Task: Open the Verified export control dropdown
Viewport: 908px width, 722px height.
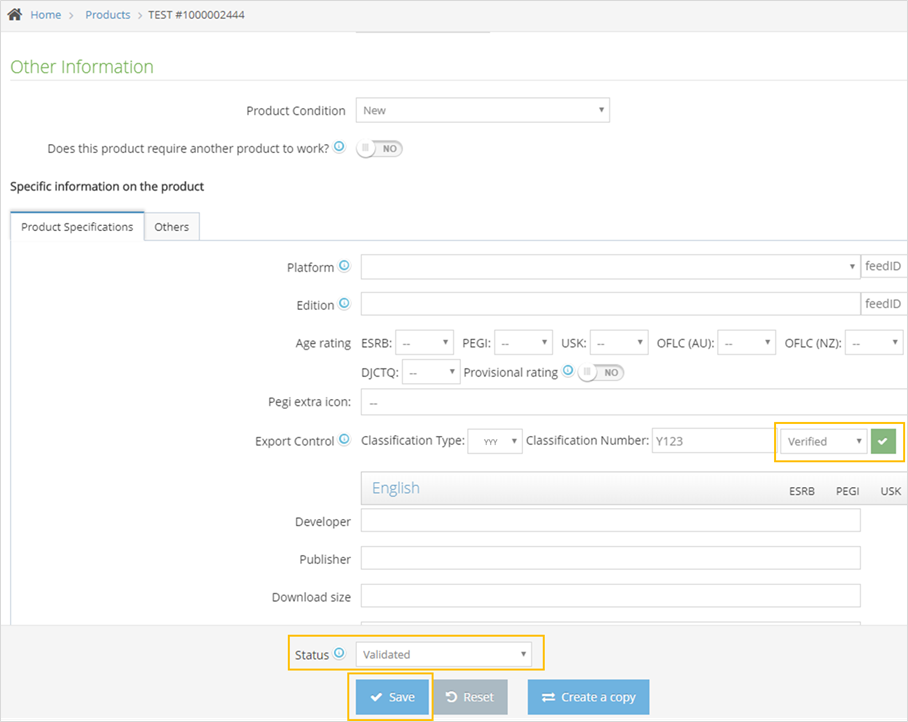Action: 823,441
